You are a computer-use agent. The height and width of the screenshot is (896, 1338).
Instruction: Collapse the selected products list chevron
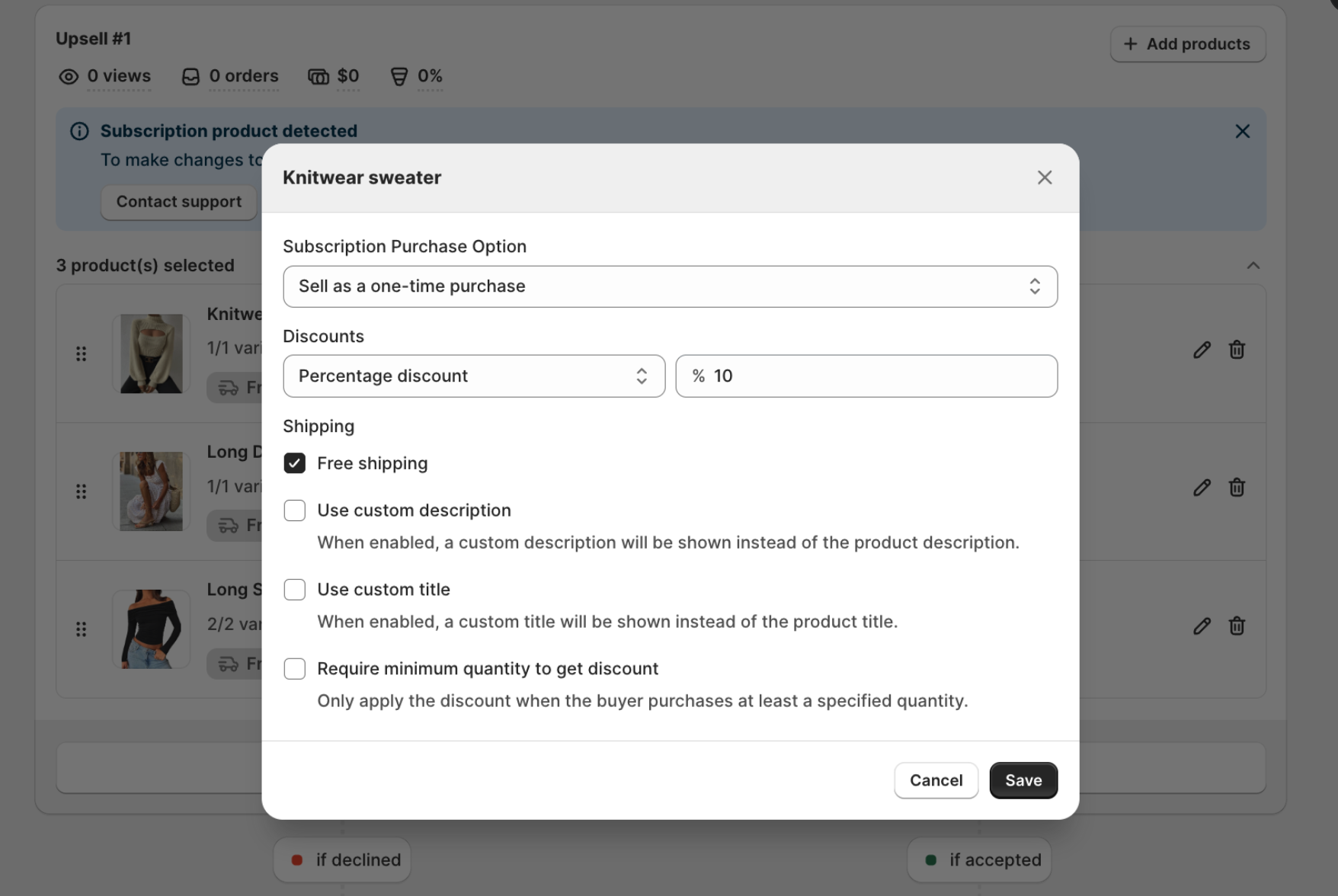click(1253, 265)
